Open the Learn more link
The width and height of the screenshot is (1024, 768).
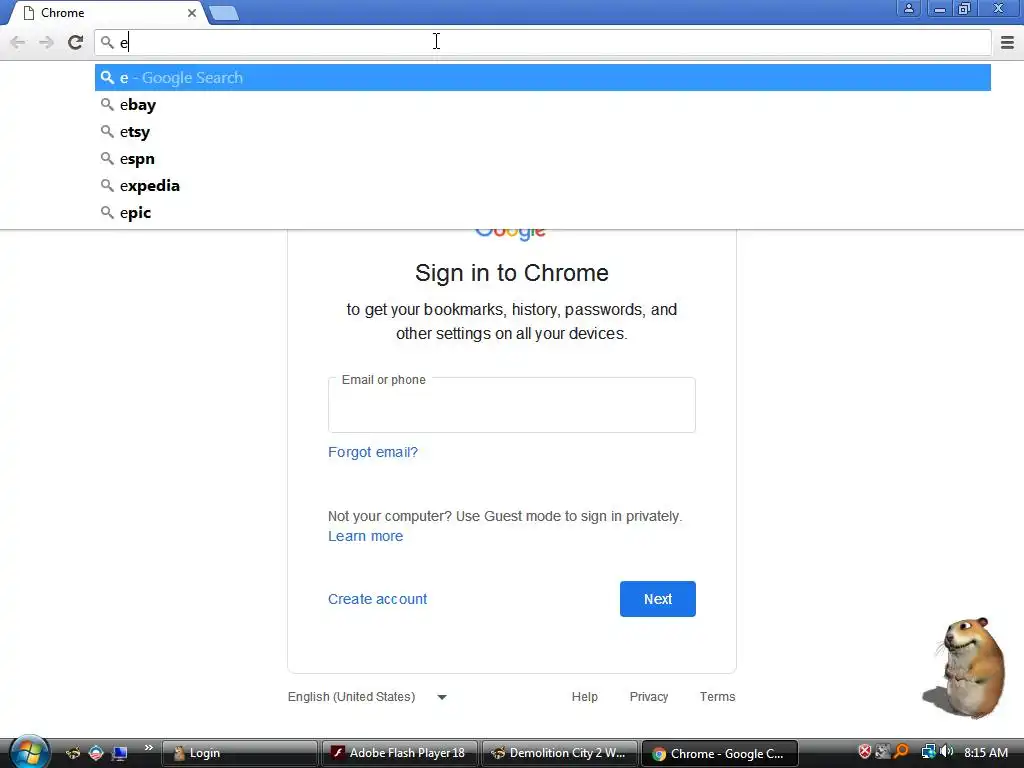click(365, 536)
